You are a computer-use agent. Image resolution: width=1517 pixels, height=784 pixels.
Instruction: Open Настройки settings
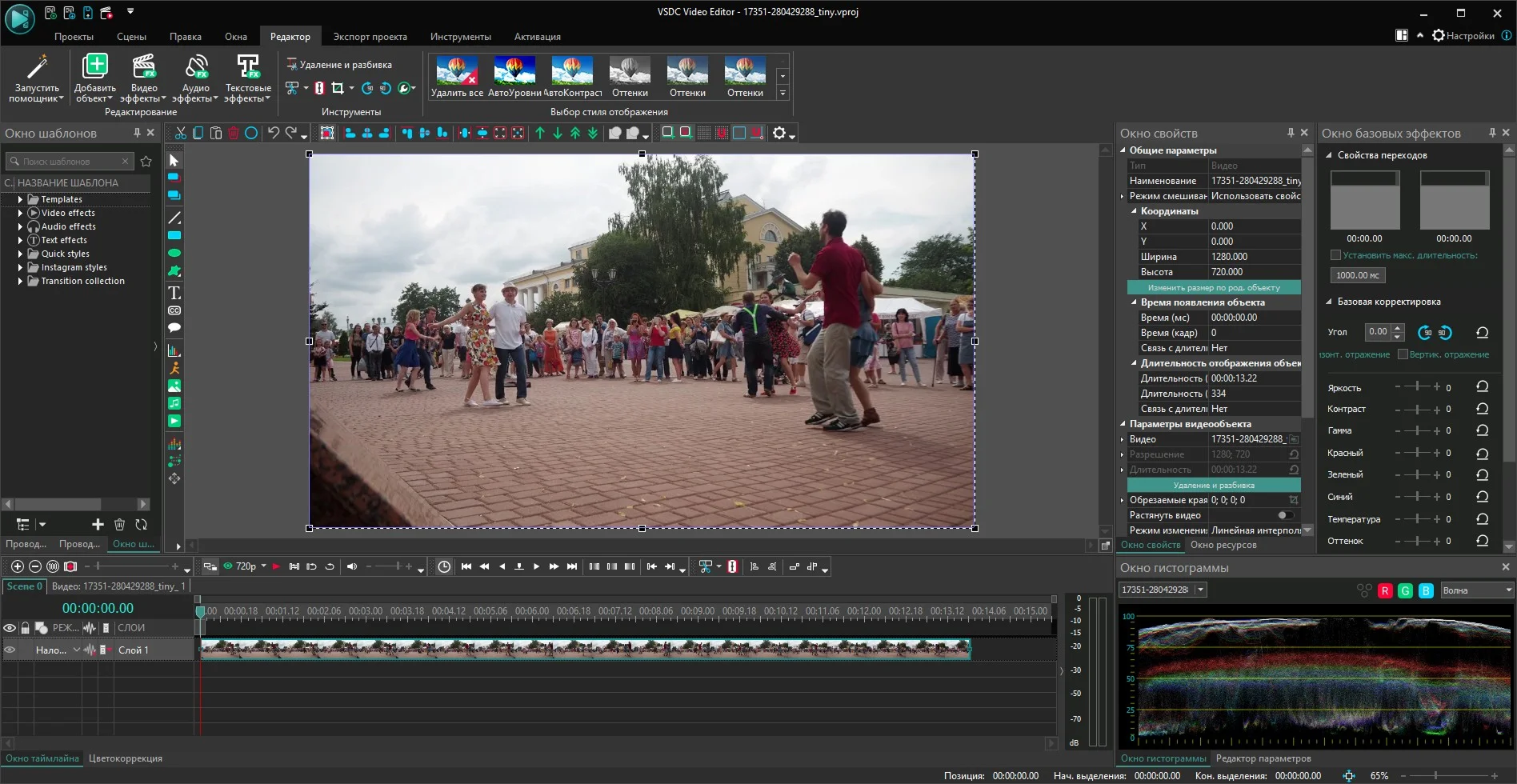pyautogui.click(x=1463, y=36)
